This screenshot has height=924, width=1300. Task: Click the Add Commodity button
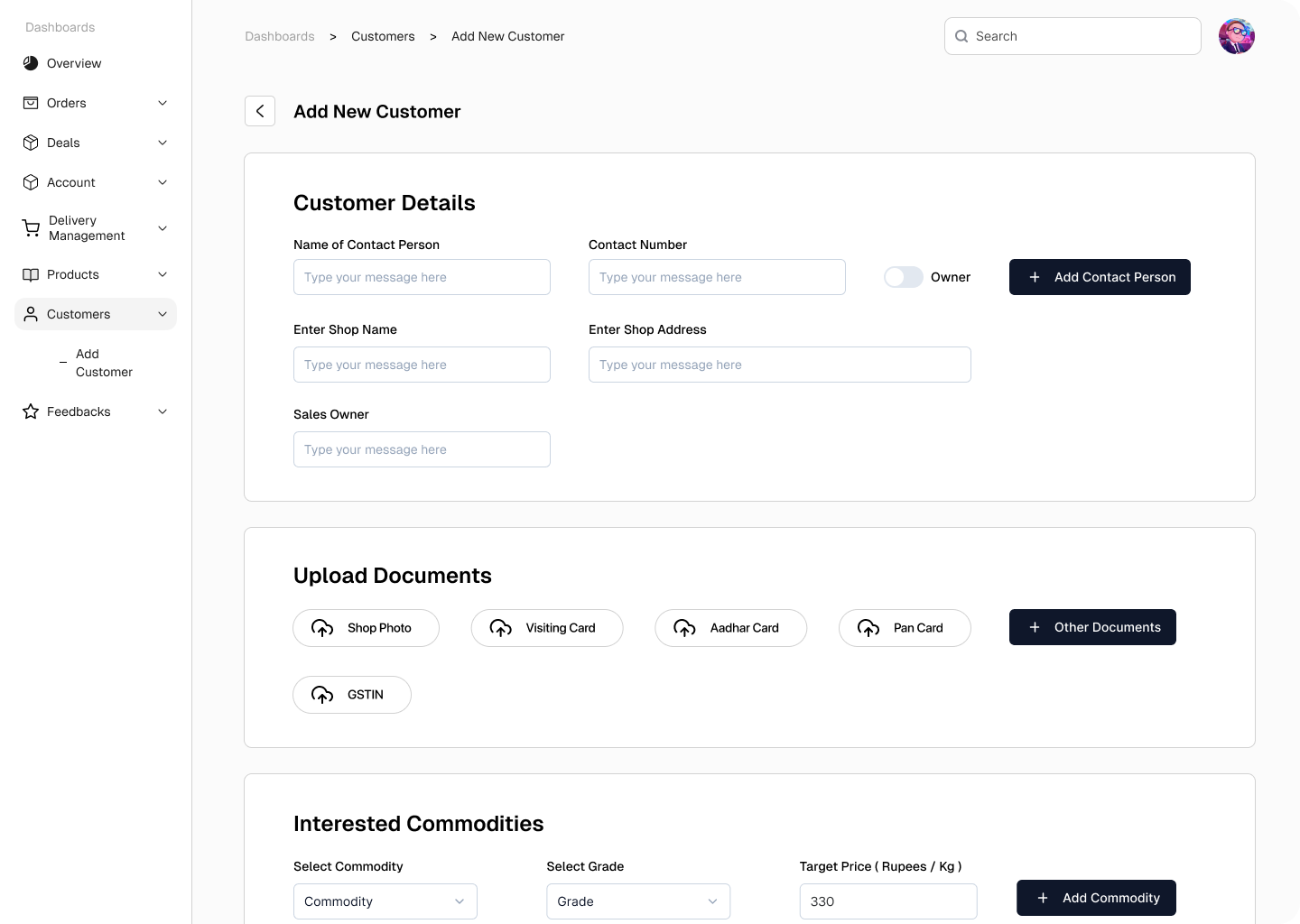click(x=1096, y=898)
